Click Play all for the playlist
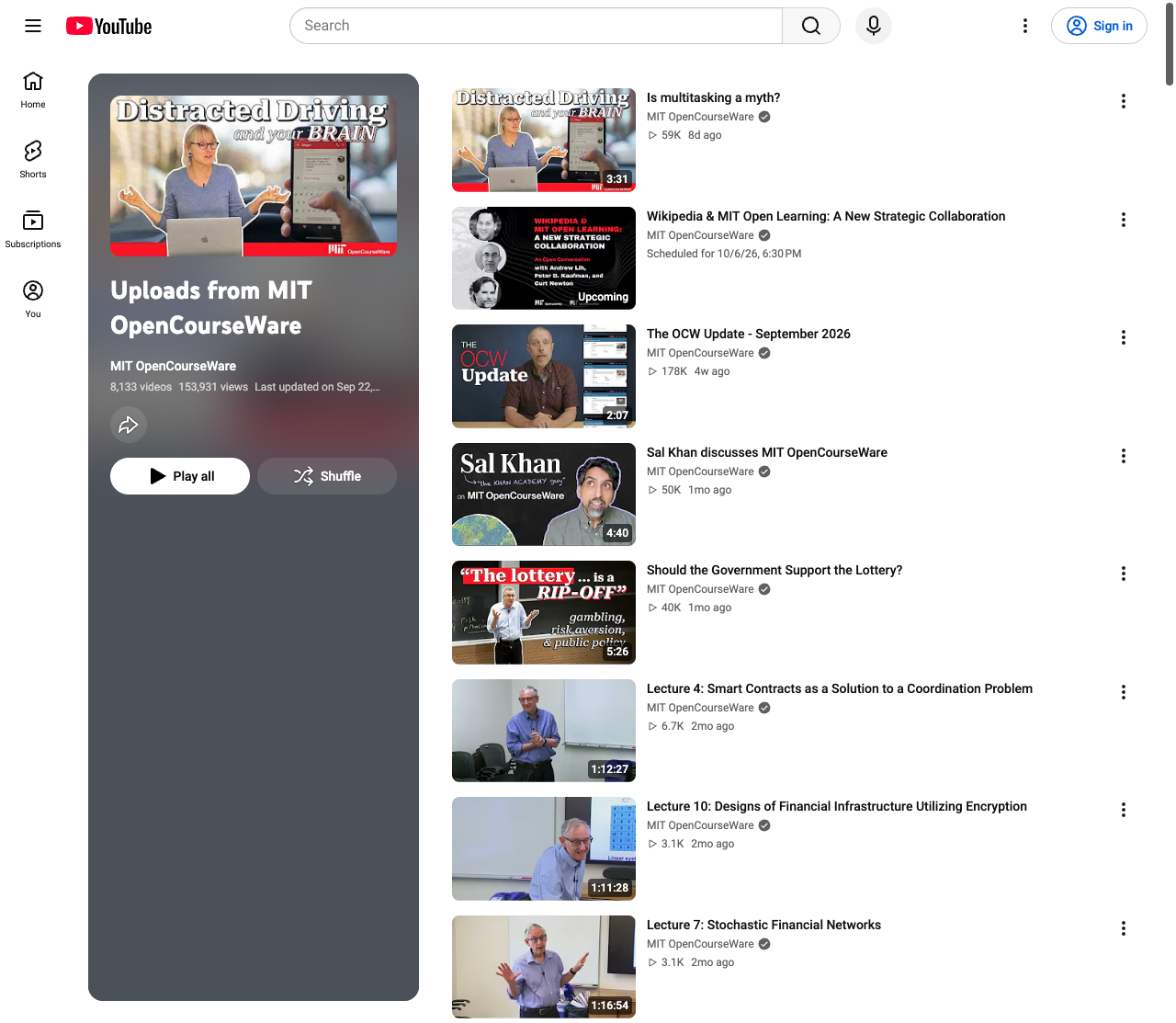The image size is (1176, 1023). coord(180,476)
